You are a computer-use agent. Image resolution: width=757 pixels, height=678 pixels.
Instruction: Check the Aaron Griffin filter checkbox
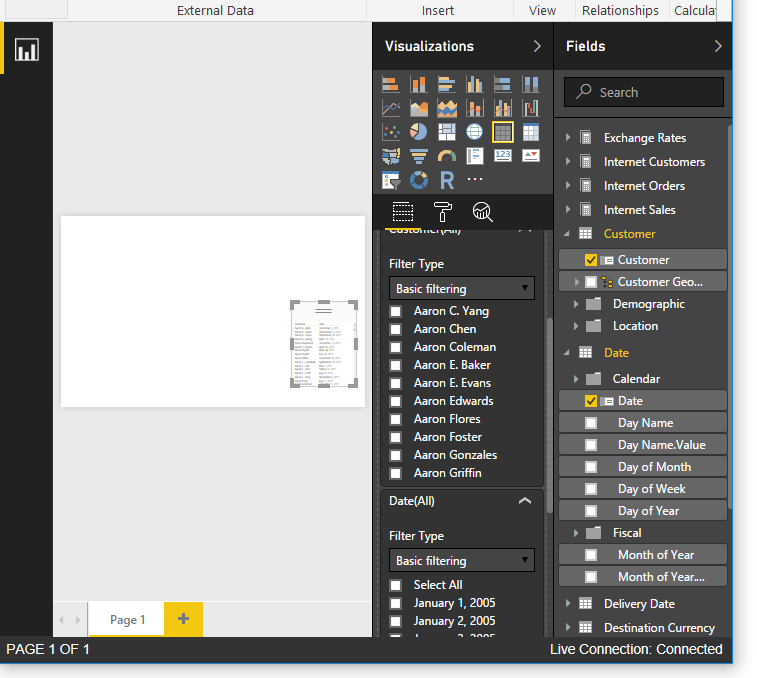395,473
